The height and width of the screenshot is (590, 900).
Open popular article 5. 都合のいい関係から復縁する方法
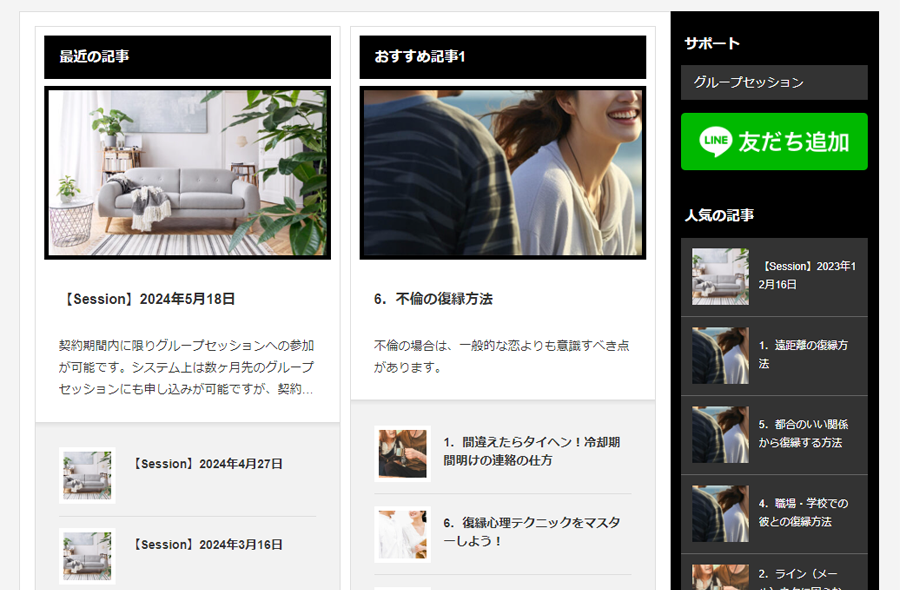(x=803, y=433)
